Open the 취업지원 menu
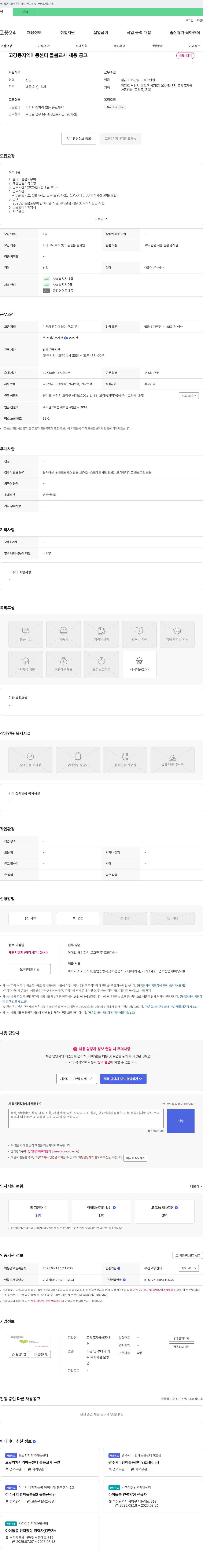 67,32
